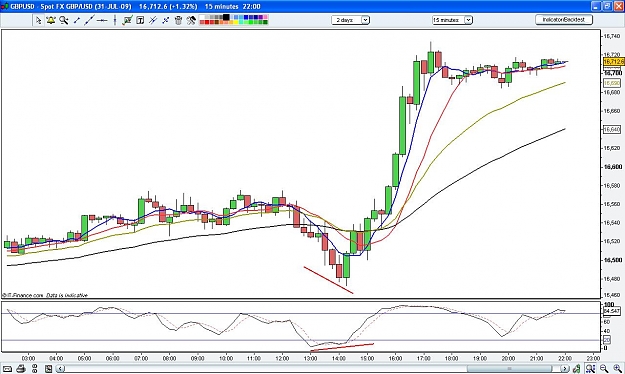
Task: Open the add indicator chart icon
Action: (x=127, y=20)
